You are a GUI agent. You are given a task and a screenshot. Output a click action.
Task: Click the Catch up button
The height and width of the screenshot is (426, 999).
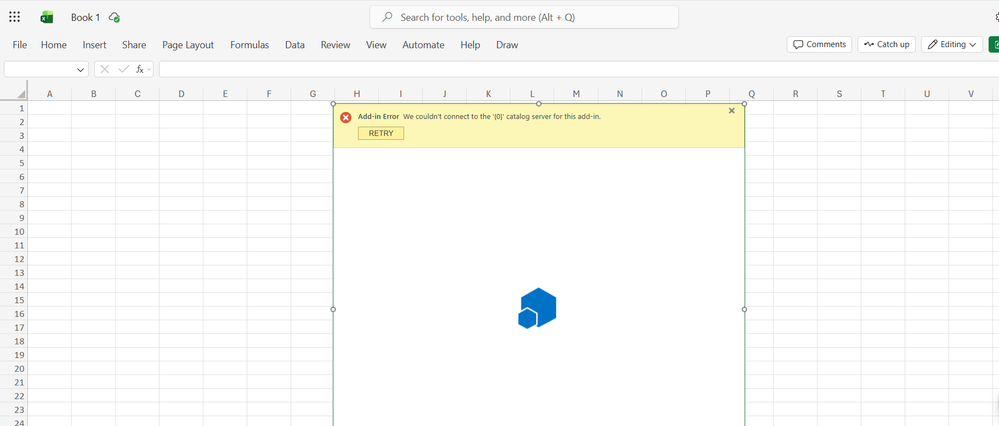point(886,44)
